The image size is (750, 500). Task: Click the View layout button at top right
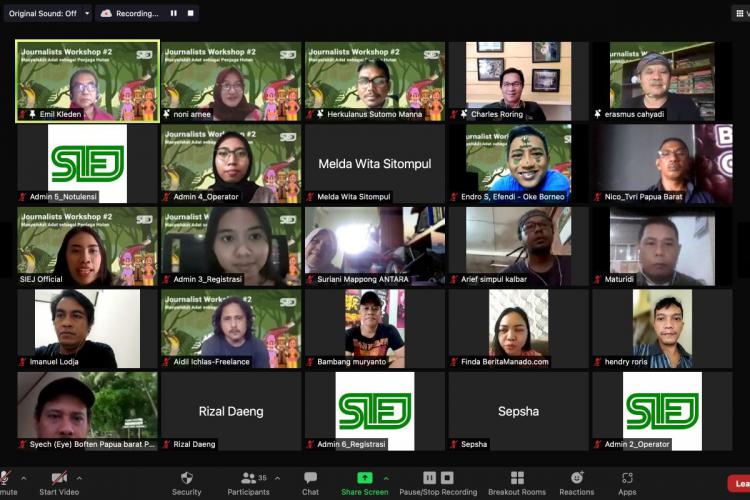[740, 13]
